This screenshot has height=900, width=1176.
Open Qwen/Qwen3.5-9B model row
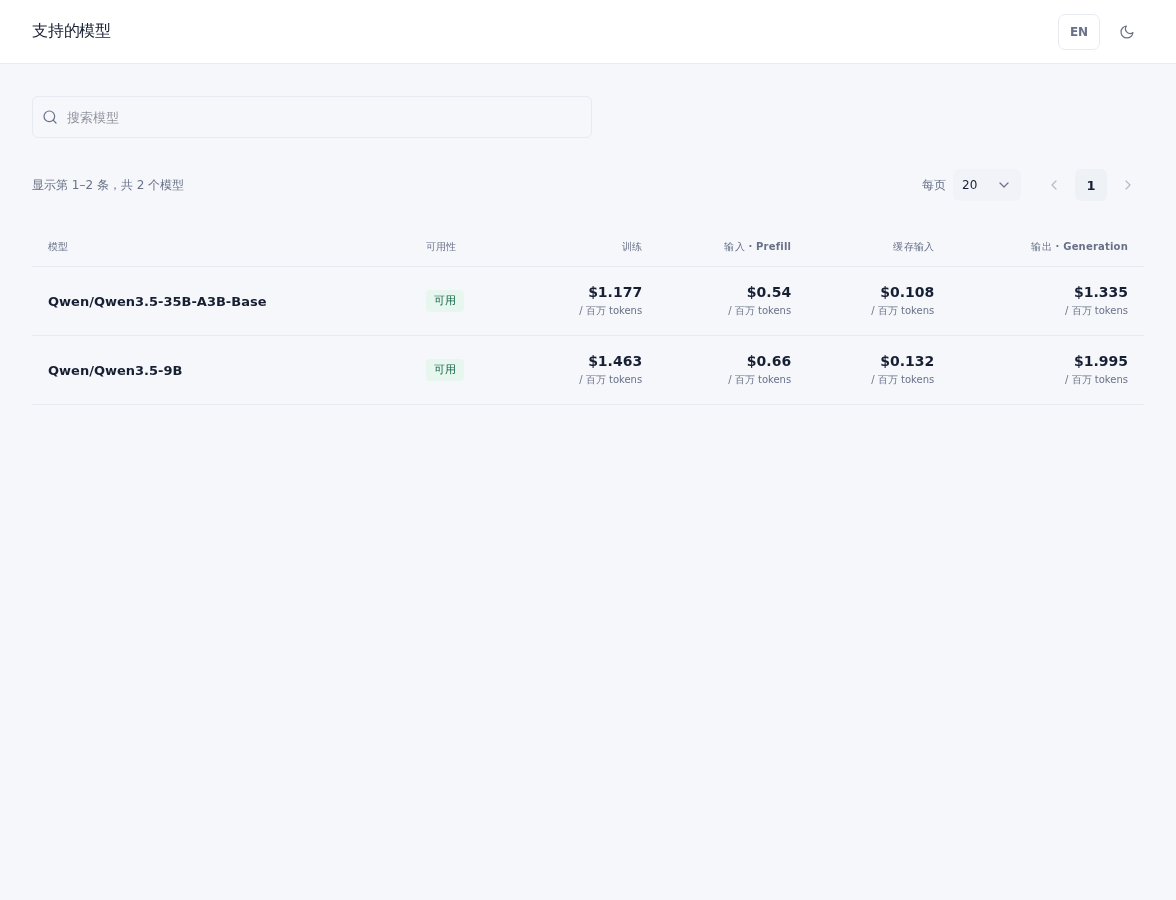tap(588, 370)
